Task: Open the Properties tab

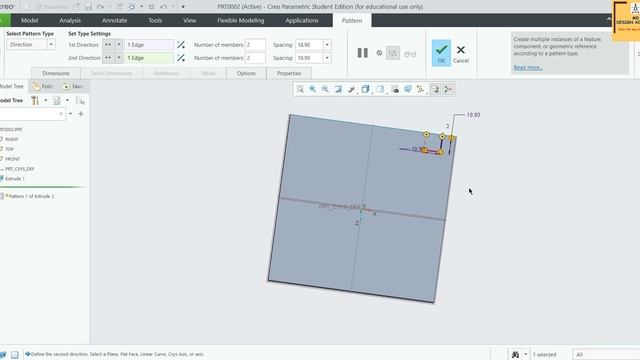Action: [x=289, y=73]
